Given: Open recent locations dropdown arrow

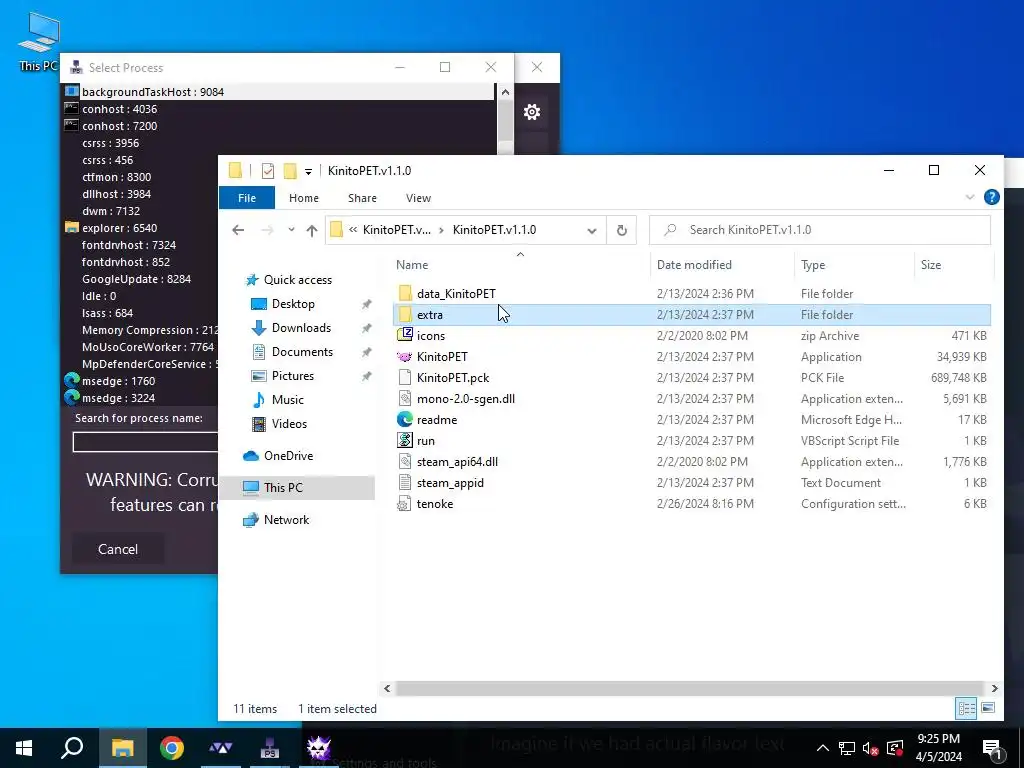Looking at the screenshot, I should click(x=291, y=230).
